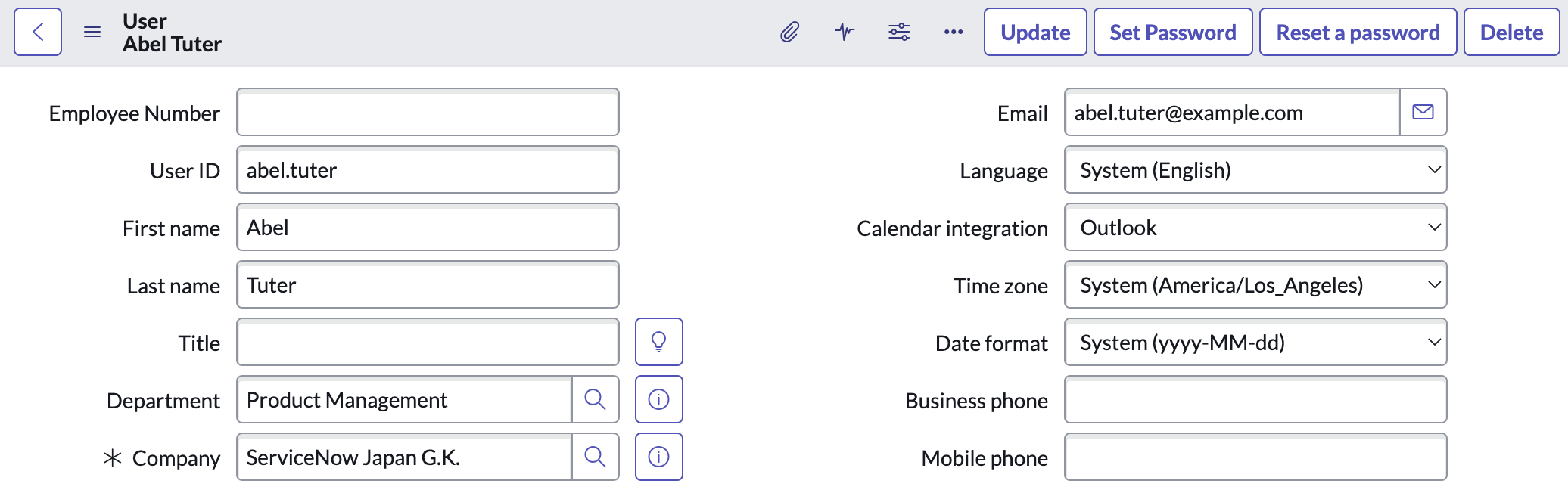Click inside the Employee Number field

[427, 112]
